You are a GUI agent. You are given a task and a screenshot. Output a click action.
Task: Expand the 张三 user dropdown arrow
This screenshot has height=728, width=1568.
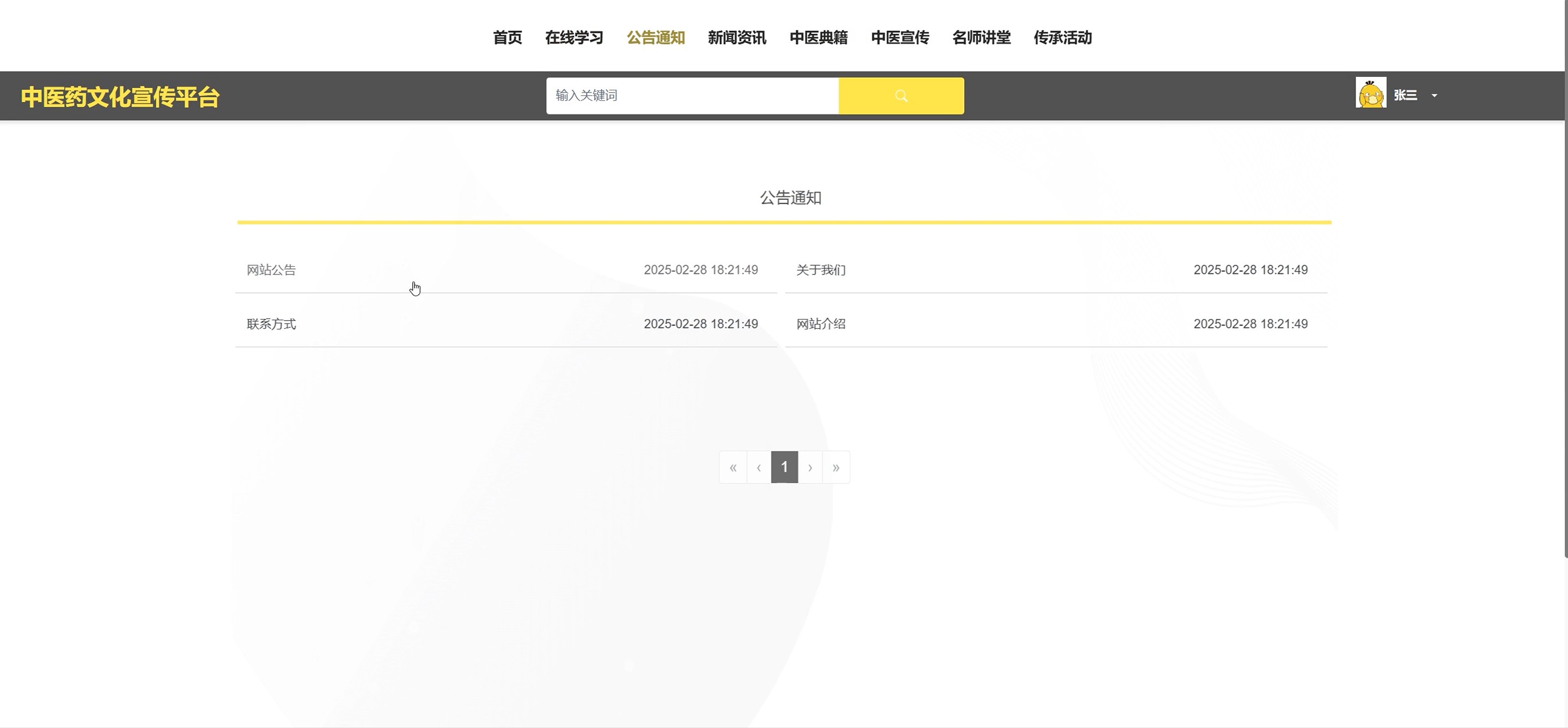point(1434,96)
